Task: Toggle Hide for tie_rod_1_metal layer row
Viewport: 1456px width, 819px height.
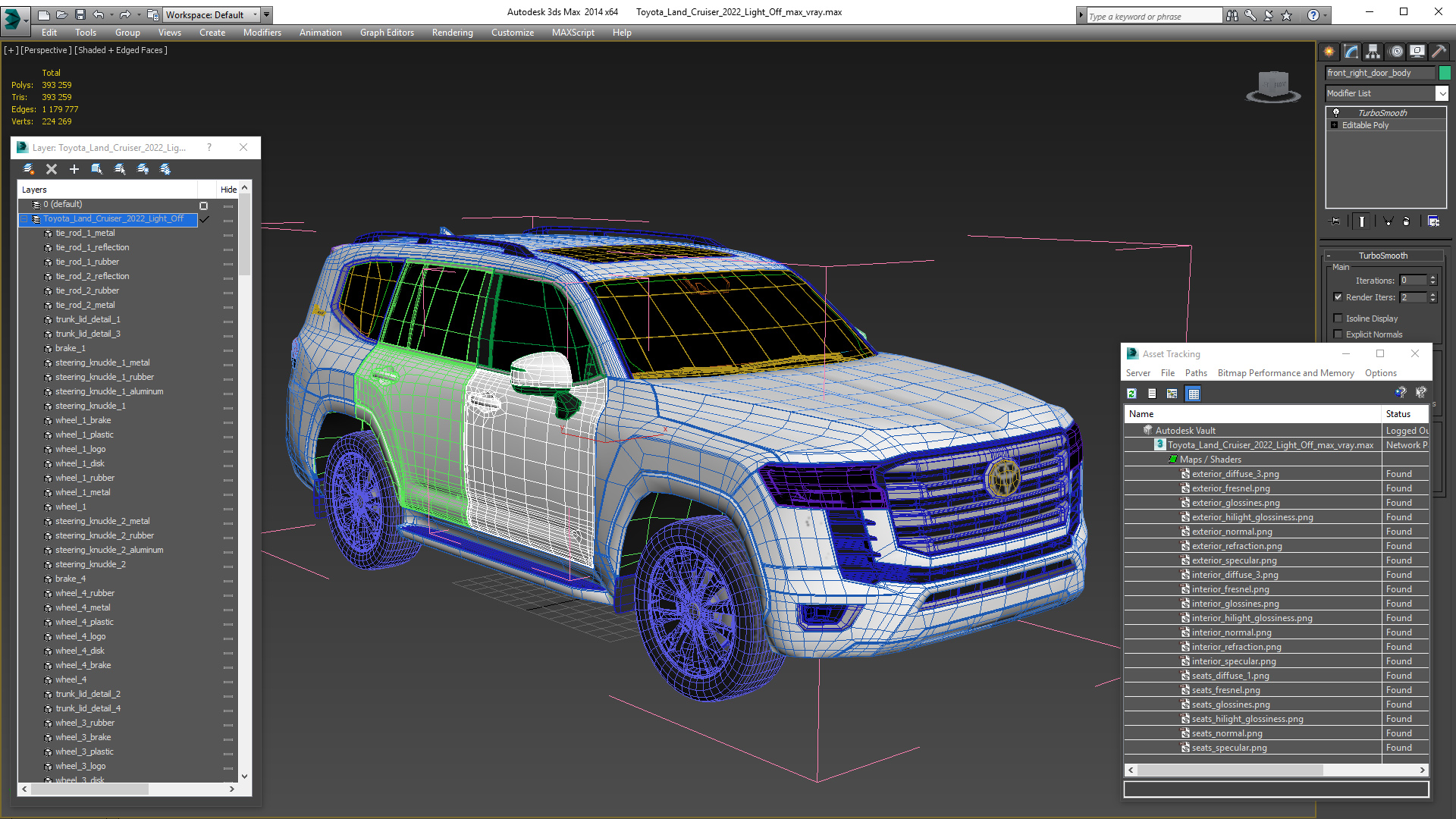Action: point(227,235)
